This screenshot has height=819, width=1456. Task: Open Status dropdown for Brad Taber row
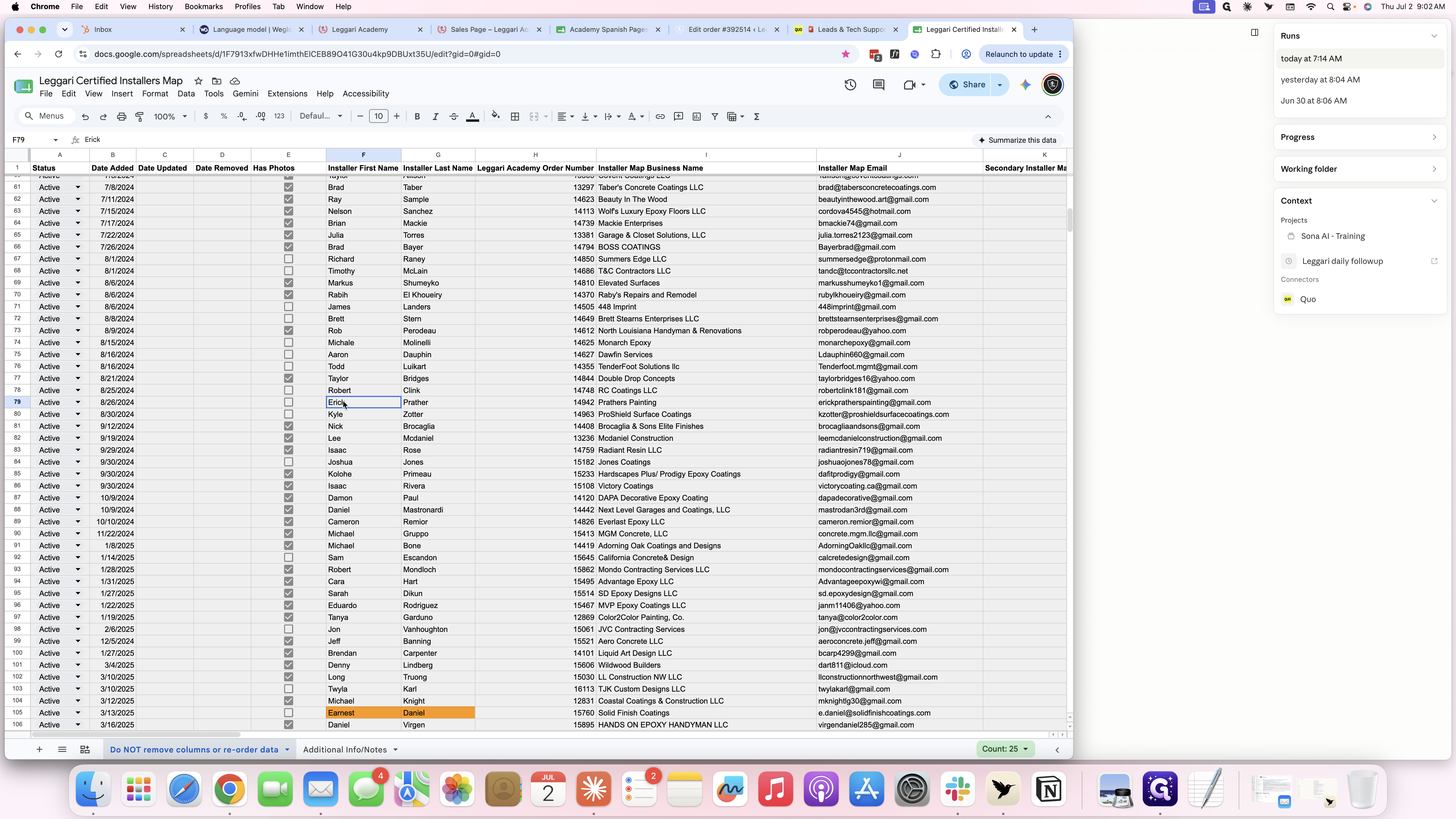click(77, 187)
